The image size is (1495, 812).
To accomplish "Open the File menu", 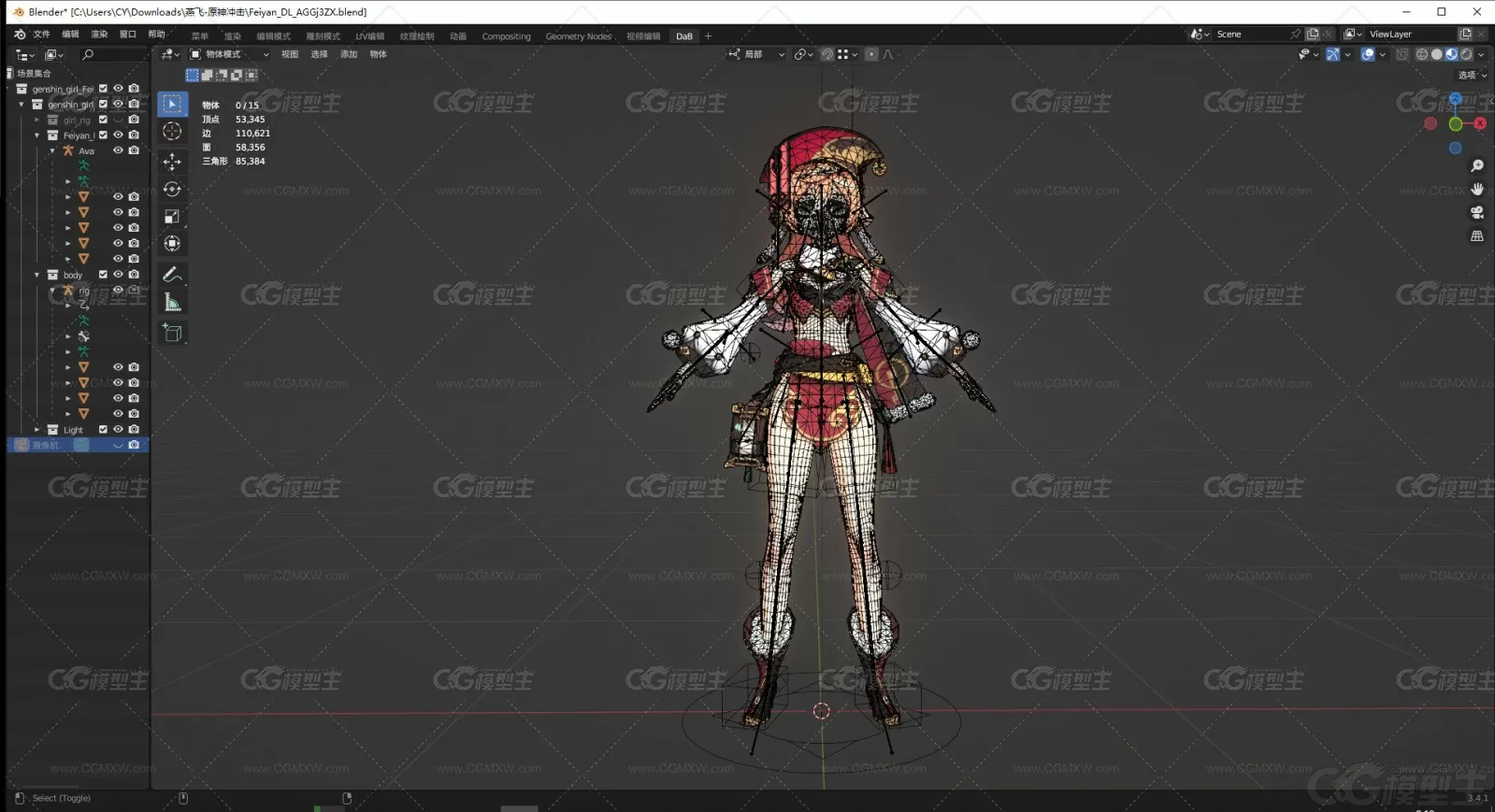I will pos(42,34).
